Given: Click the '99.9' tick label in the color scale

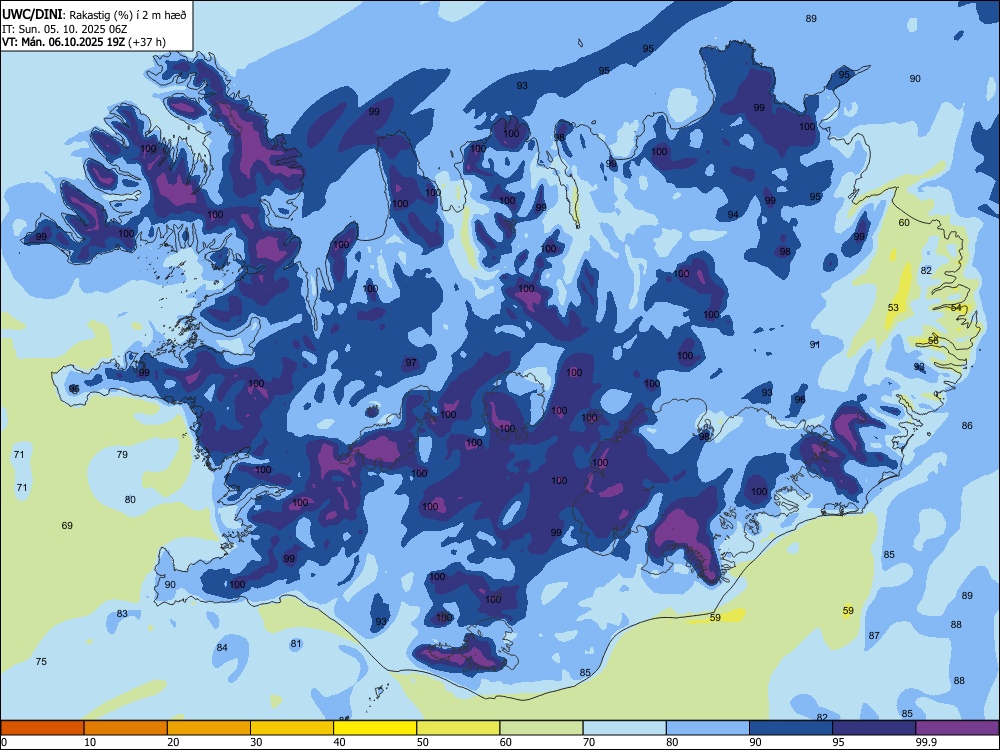Looking at the screenshot, I should 925,742.
